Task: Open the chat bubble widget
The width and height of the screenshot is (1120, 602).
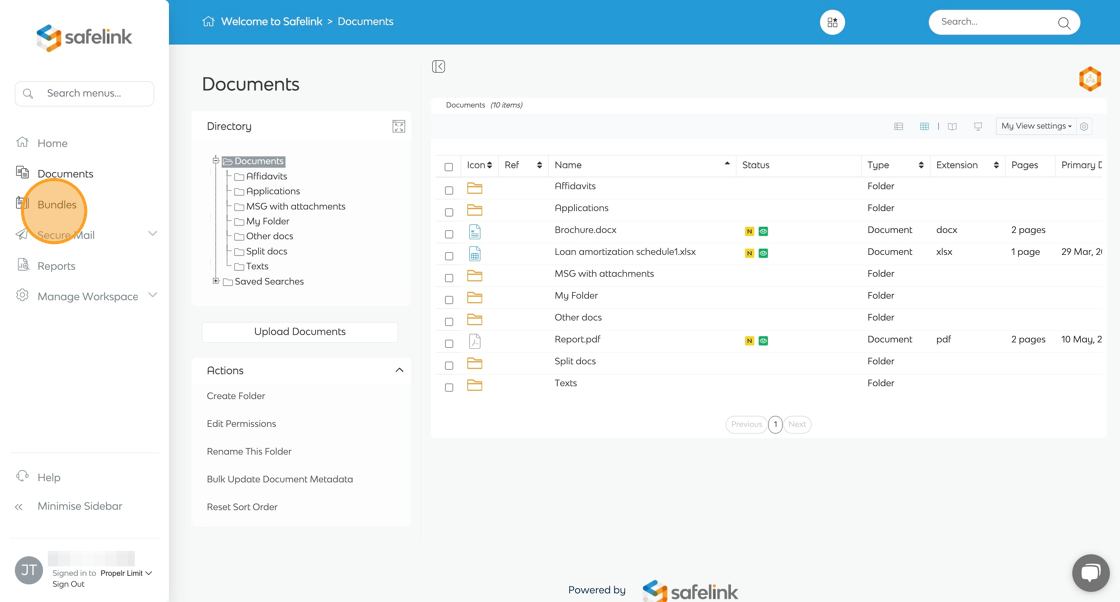Action: click(1091, 573)
